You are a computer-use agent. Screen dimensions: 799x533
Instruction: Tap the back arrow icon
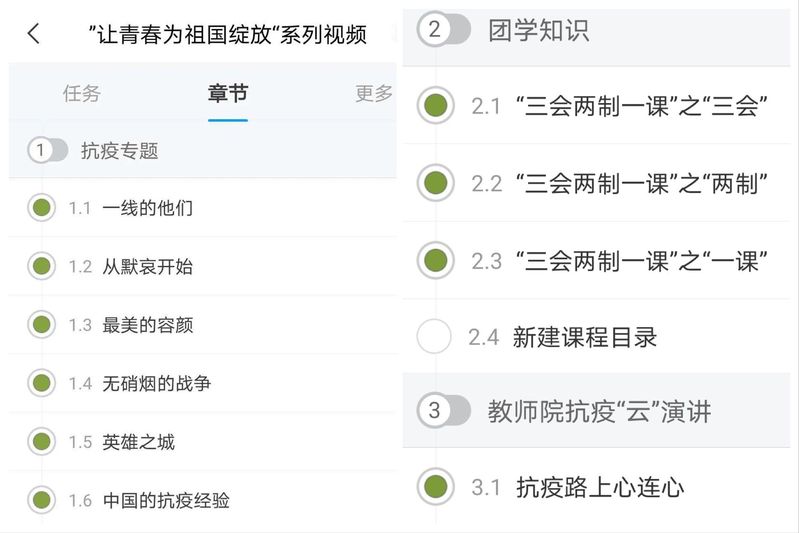tap(34, 34)
